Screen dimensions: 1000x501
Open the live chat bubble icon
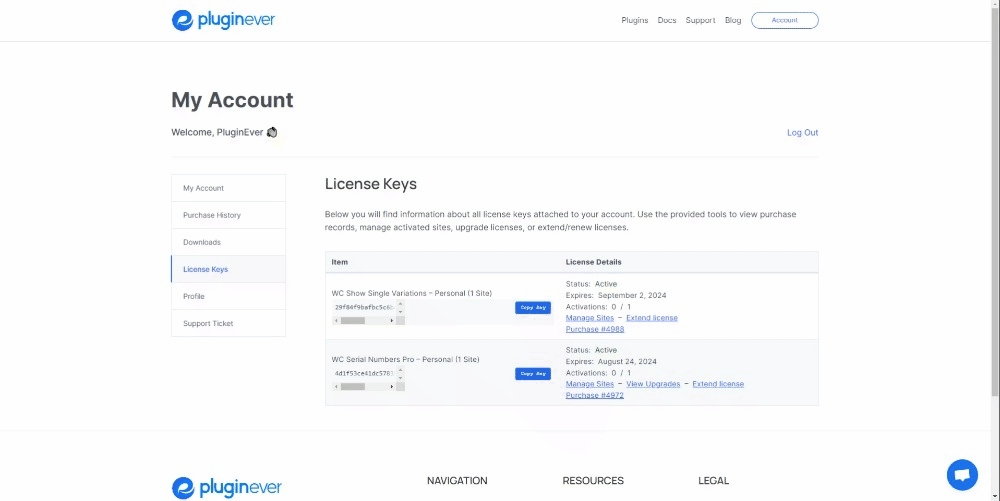click(x=962, y=475)
